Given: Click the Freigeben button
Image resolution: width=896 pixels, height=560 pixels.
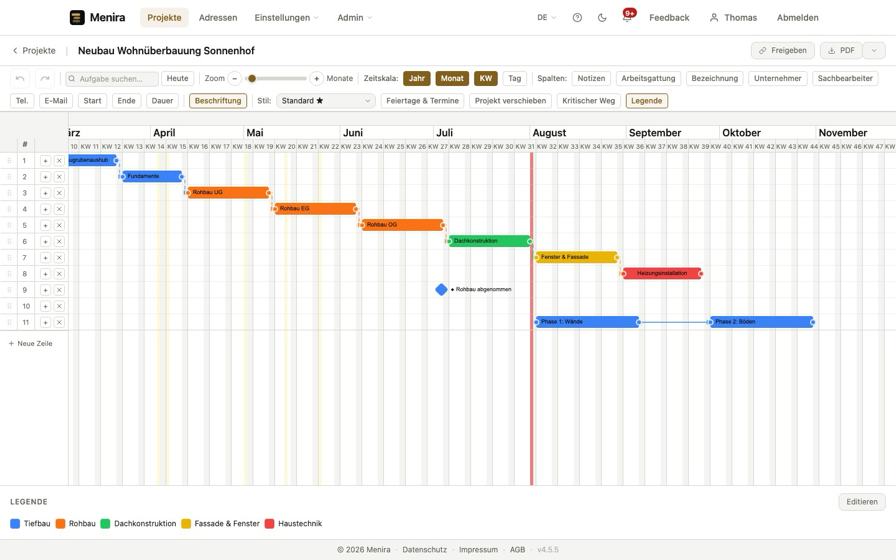Looking at the screenshot, I should [782, 50].
